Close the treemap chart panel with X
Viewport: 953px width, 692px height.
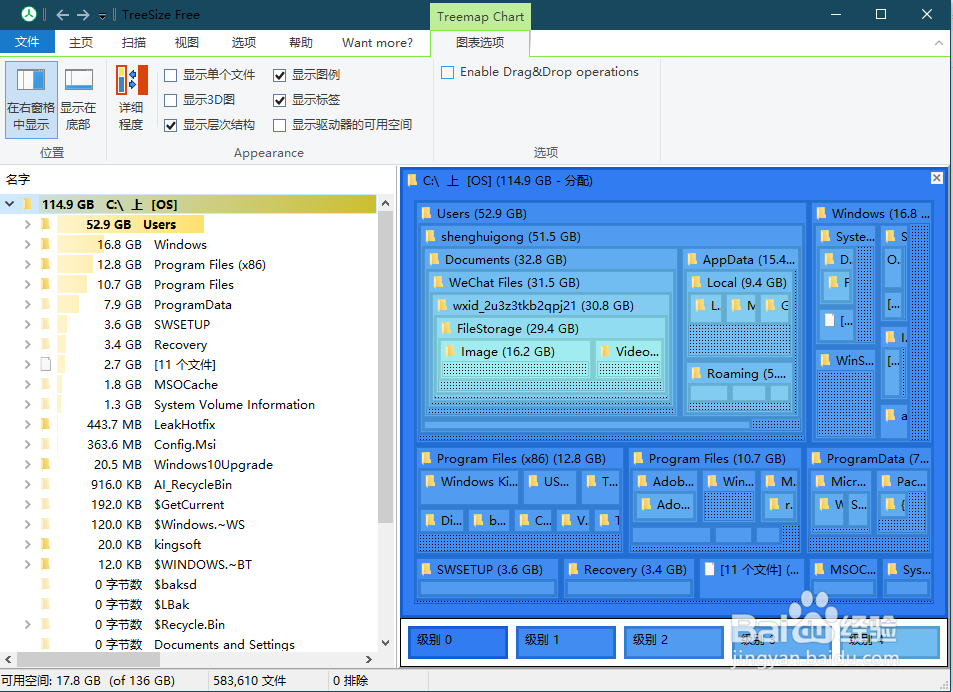click(937, 178)
